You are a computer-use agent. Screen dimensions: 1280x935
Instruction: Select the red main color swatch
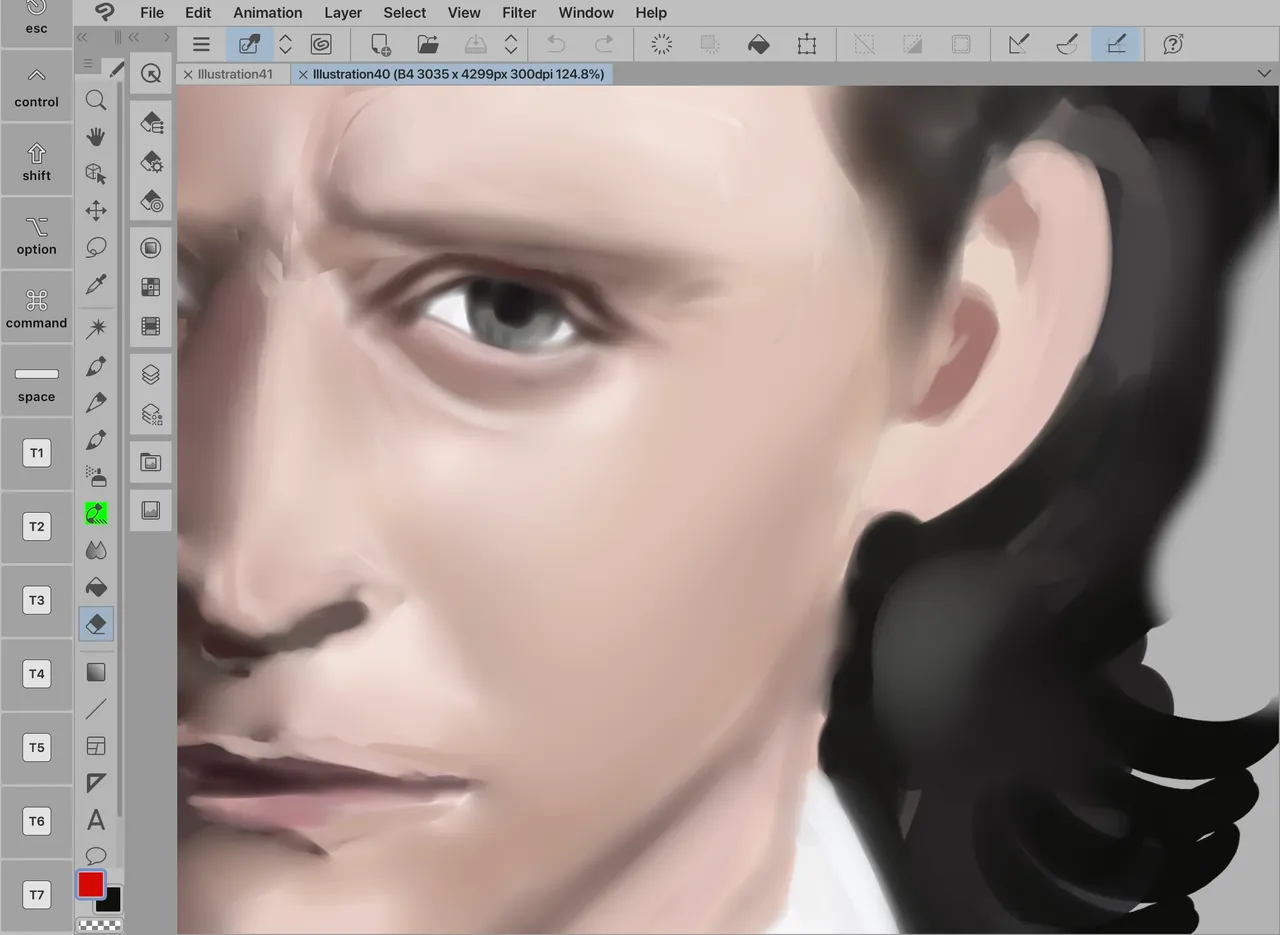click(91, 884)
